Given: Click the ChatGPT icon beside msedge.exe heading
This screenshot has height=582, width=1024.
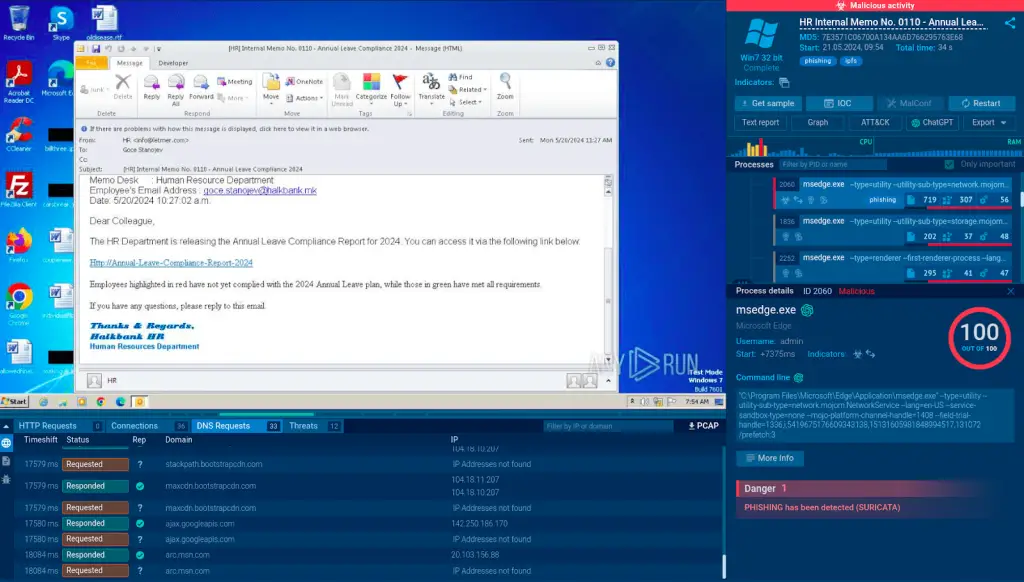Looking at the screenshot, I should (x=807, y=310).
